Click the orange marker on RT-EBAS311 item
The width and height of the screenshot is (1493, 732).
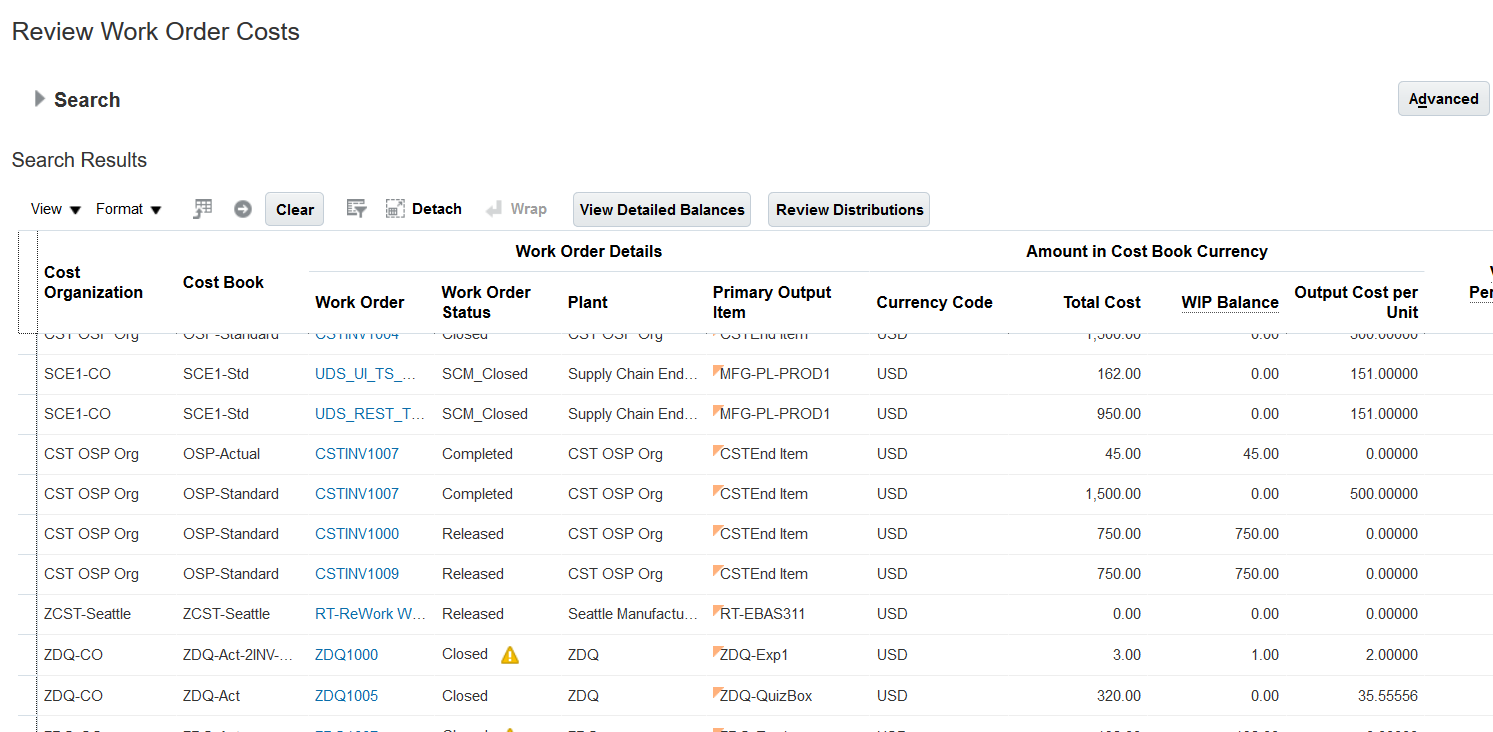click(x=715, y=607)
